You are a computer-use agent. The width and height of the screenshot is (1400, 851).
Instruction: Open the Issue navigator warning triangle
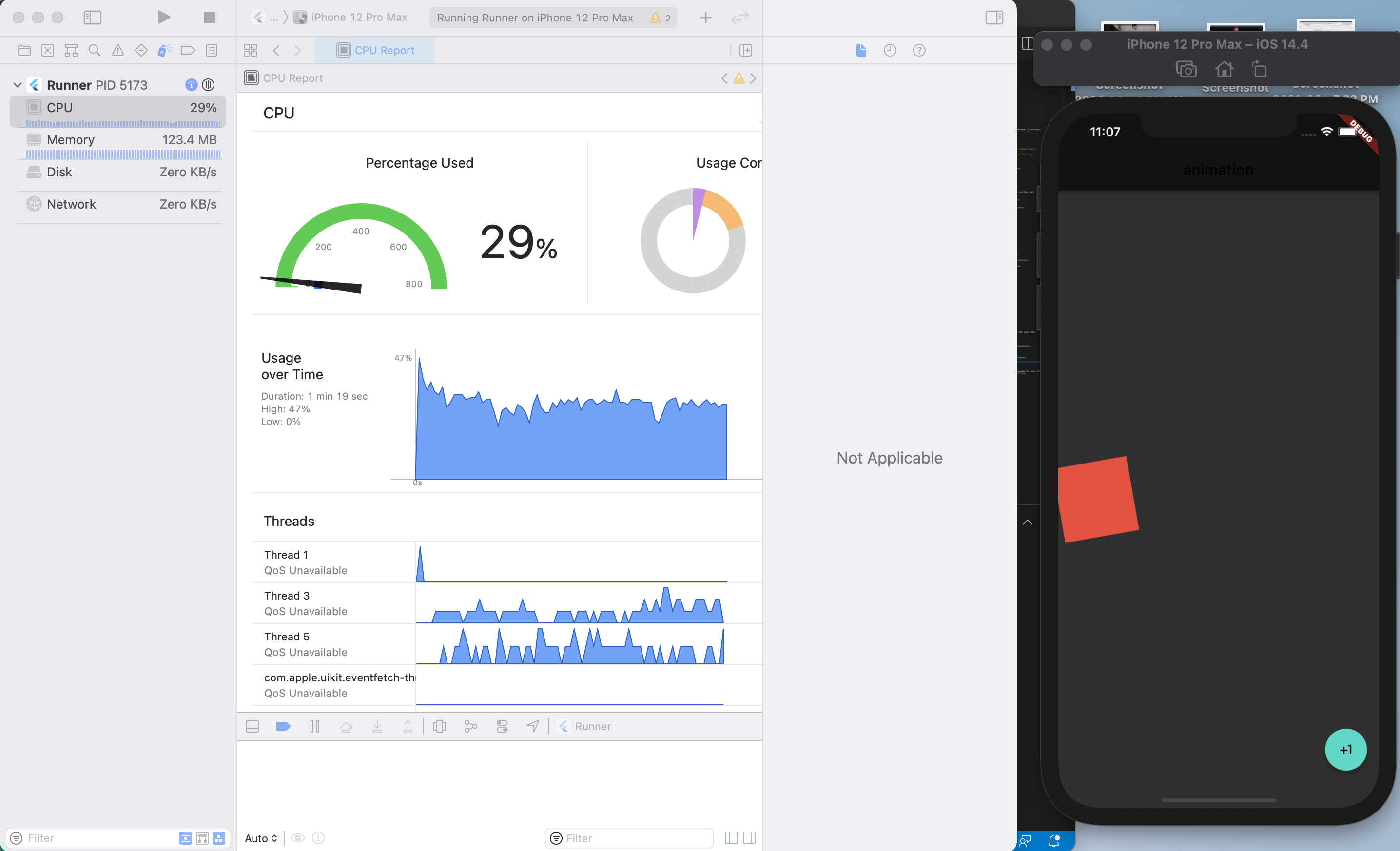(x=117, y=50)
